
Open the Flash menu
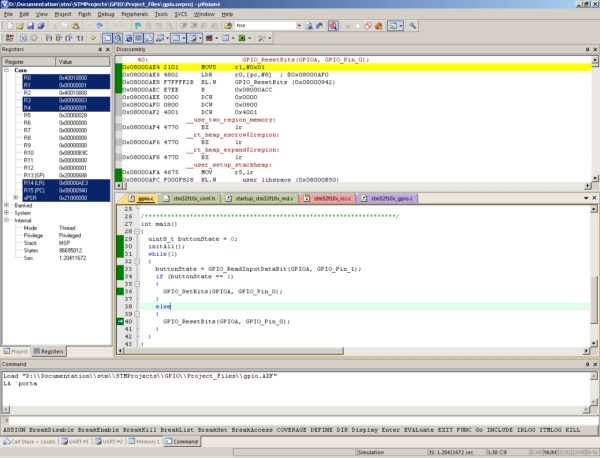click(85, 14)
